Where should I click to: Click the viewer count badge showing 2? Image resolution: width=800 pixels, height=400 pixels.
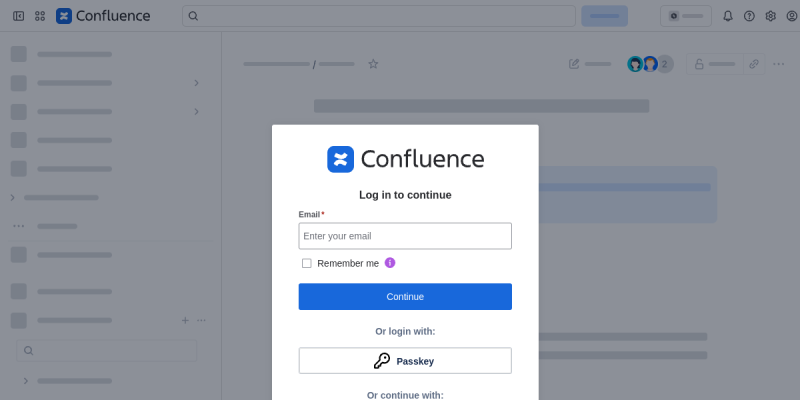click(665, 64)
